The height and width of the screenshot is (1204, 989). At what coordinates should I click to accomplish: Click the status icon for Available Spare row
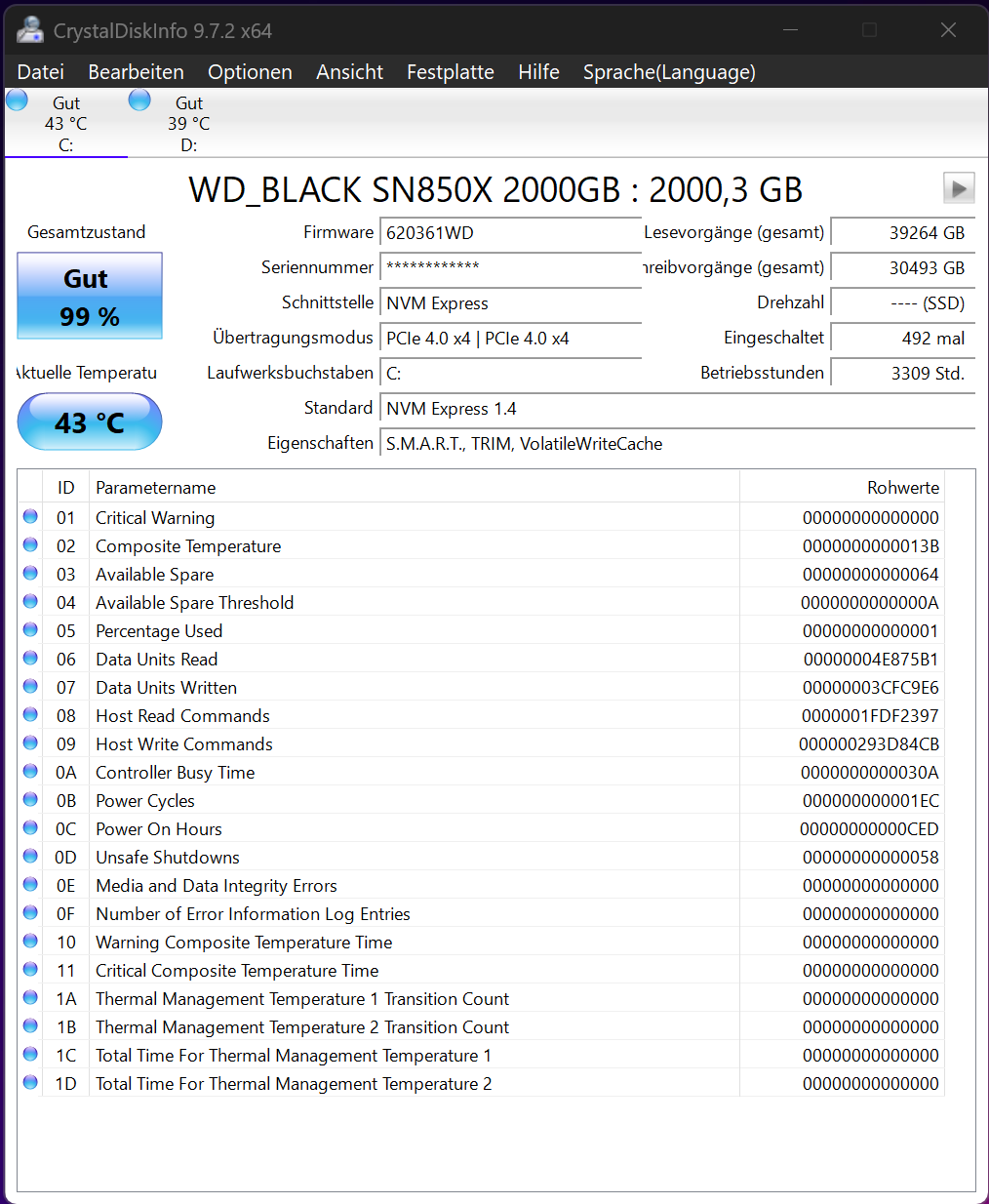30,573
